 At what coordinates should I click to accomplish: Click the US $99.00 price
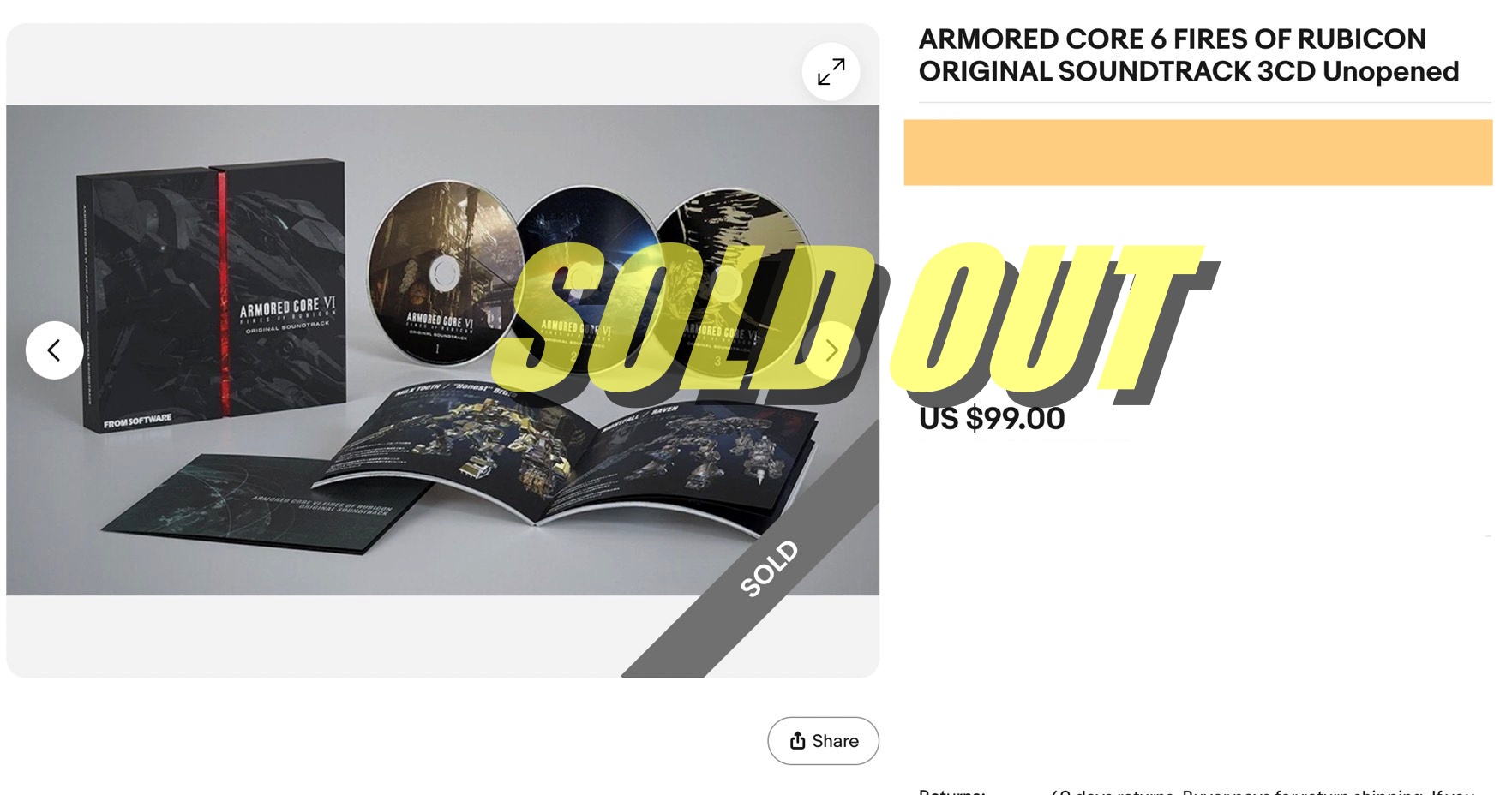(992, 418)
